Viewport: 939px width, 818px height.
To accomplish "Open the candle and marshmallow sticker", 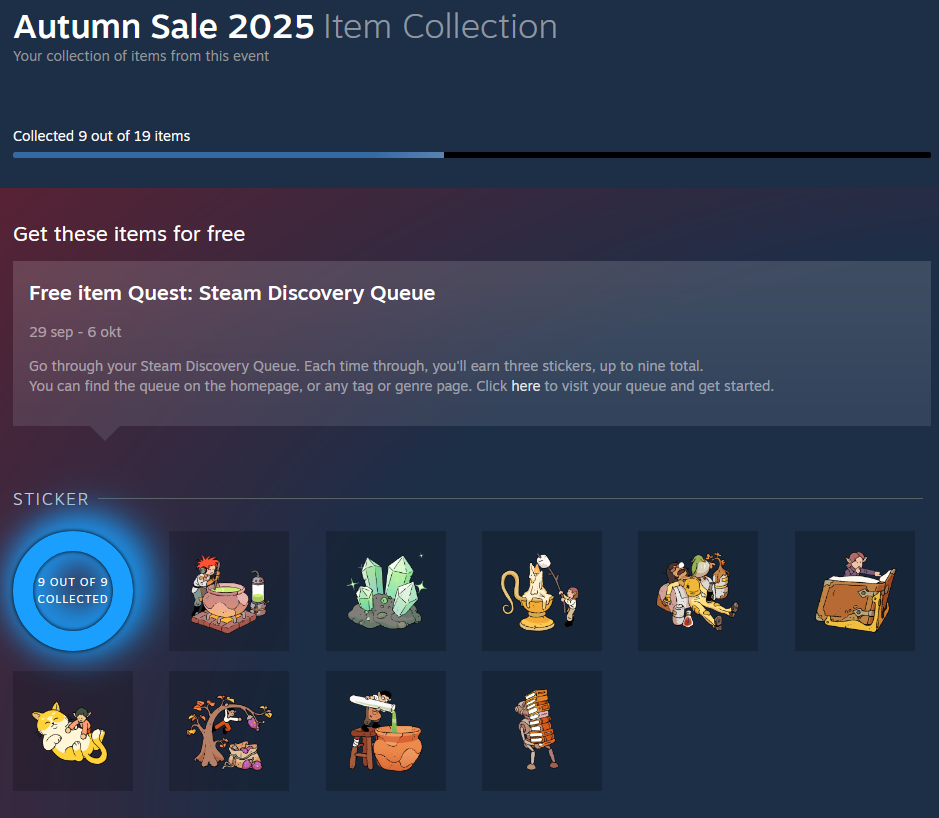I will point(542,591).
